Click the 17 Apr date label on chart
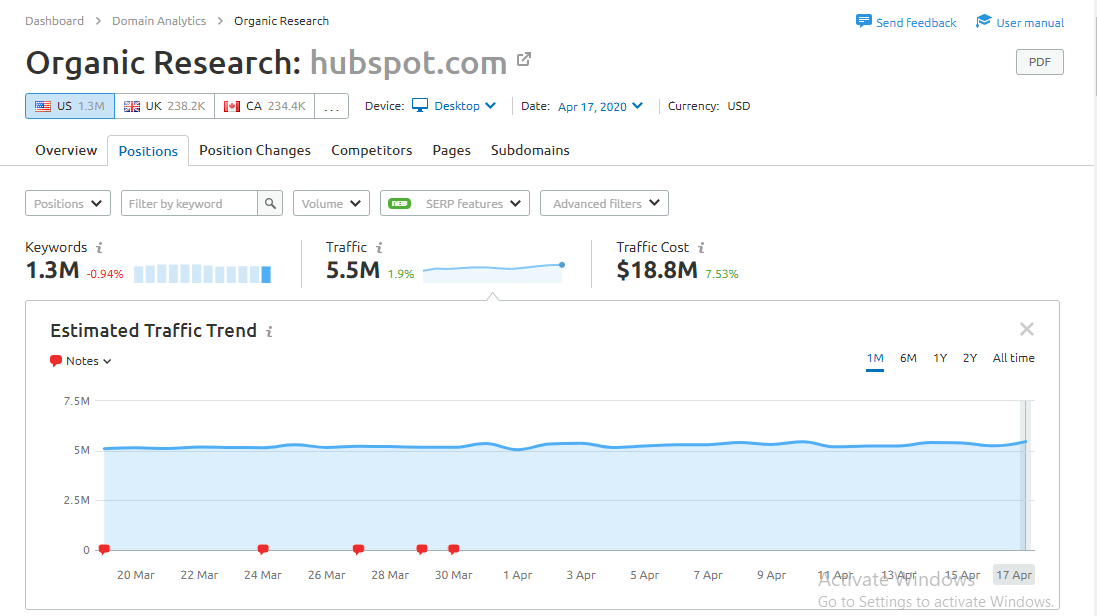The image size is (1097, 616). pyautogui.click(x=1014, y=575)
